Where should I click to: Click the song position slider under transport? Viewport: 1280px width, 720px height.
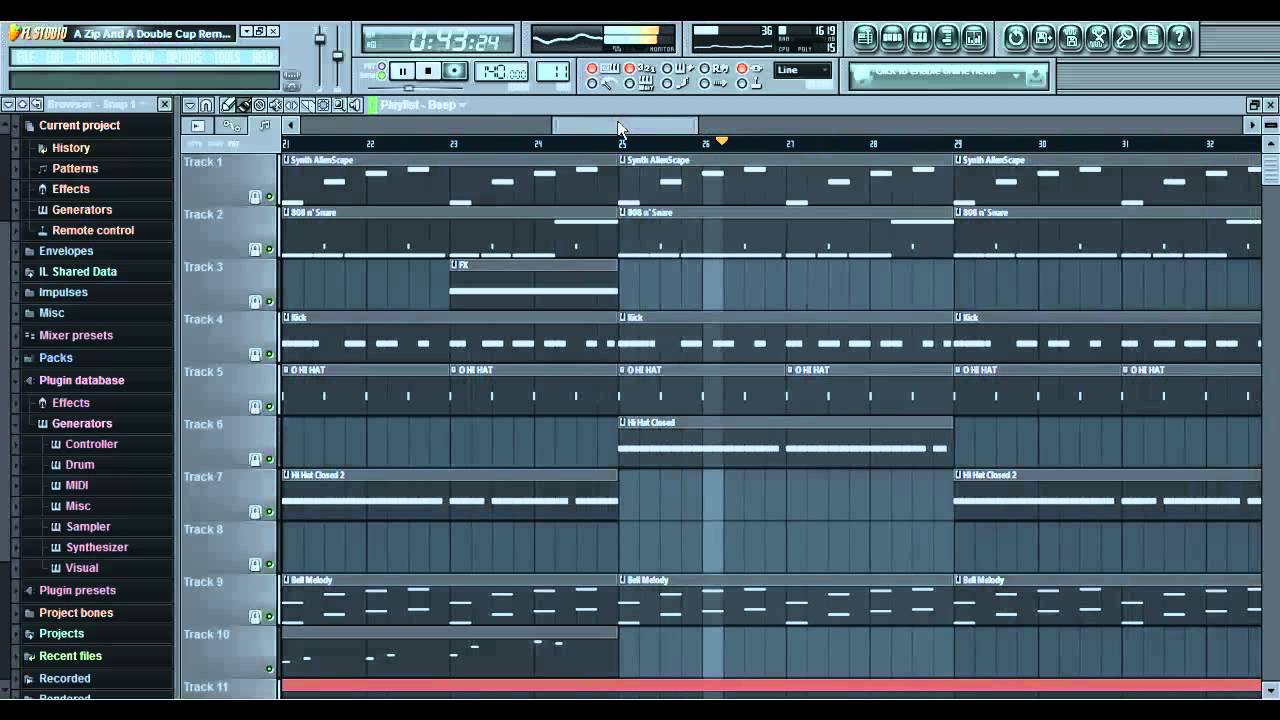point(408,88)
